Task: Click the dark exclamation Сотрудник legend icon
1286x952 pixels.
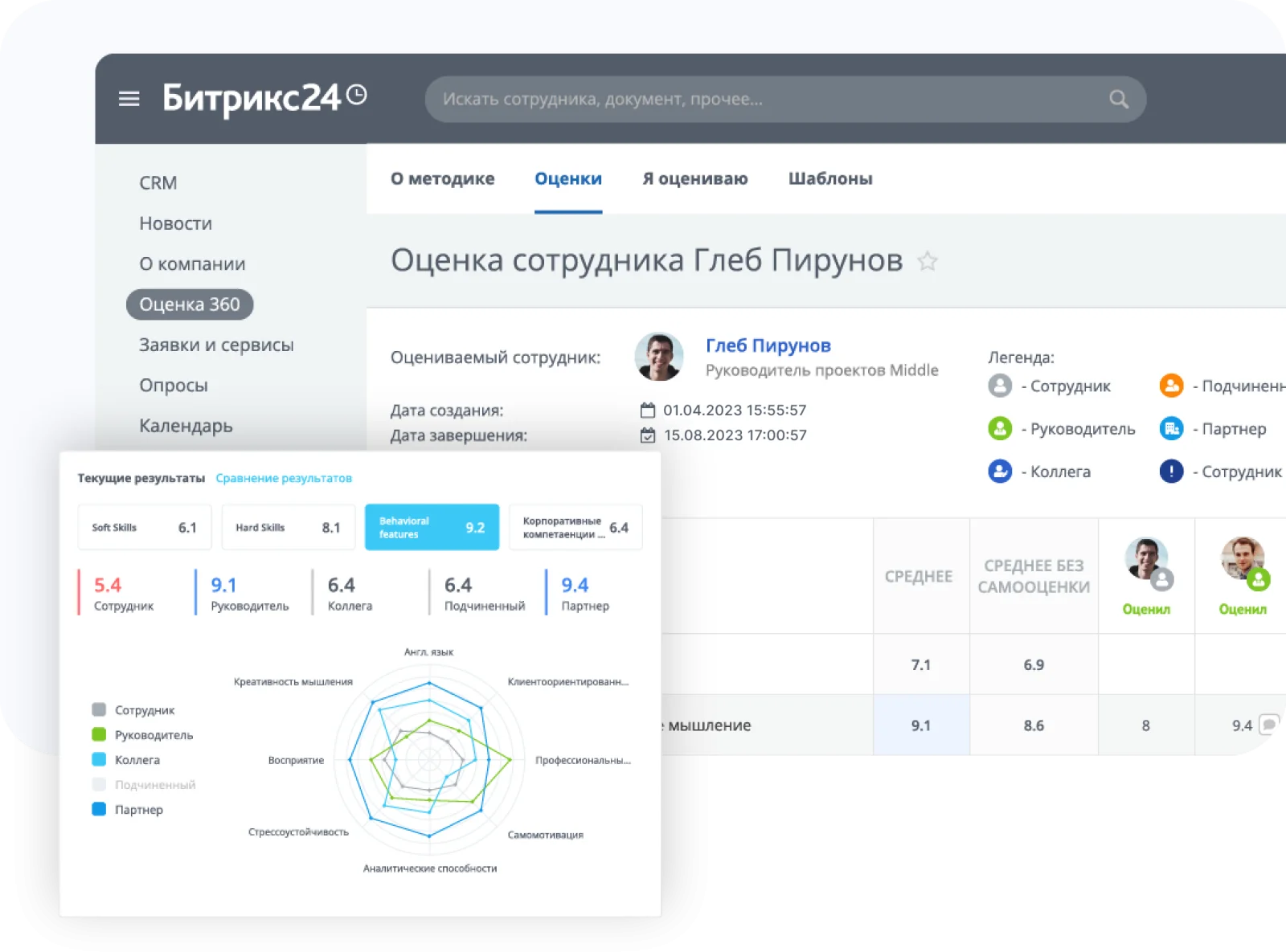Action: click(x=1171, y=472)
